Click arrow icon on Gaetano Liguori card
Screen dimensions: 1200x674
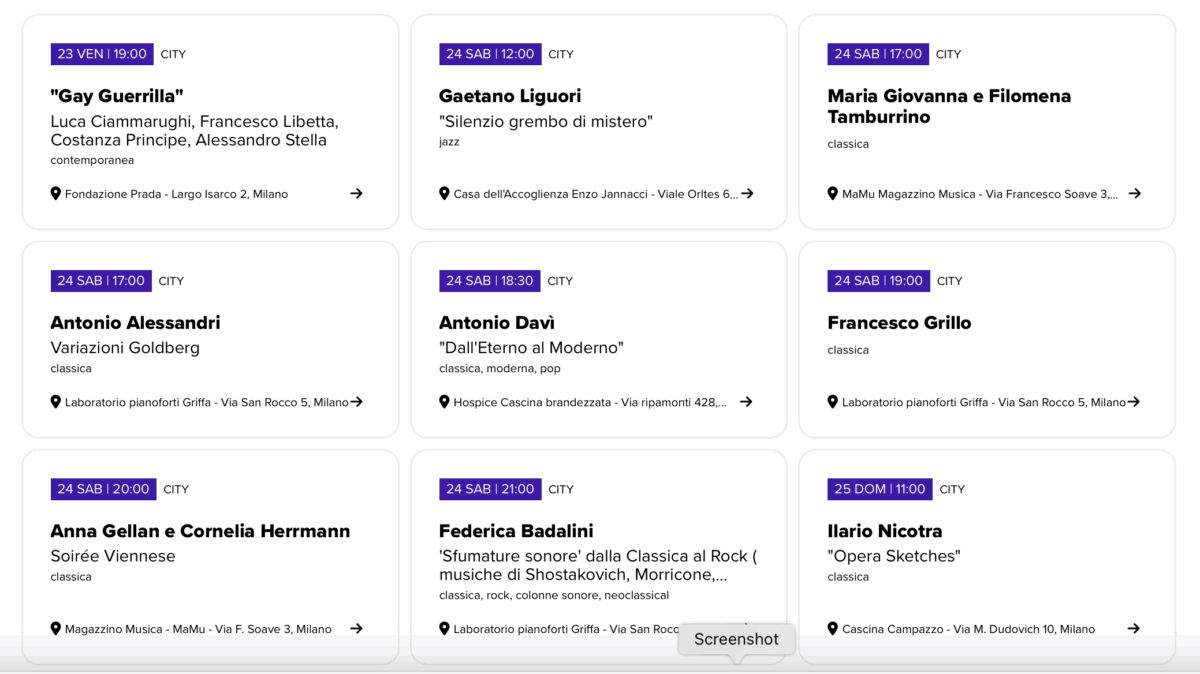tap(746, 194)
